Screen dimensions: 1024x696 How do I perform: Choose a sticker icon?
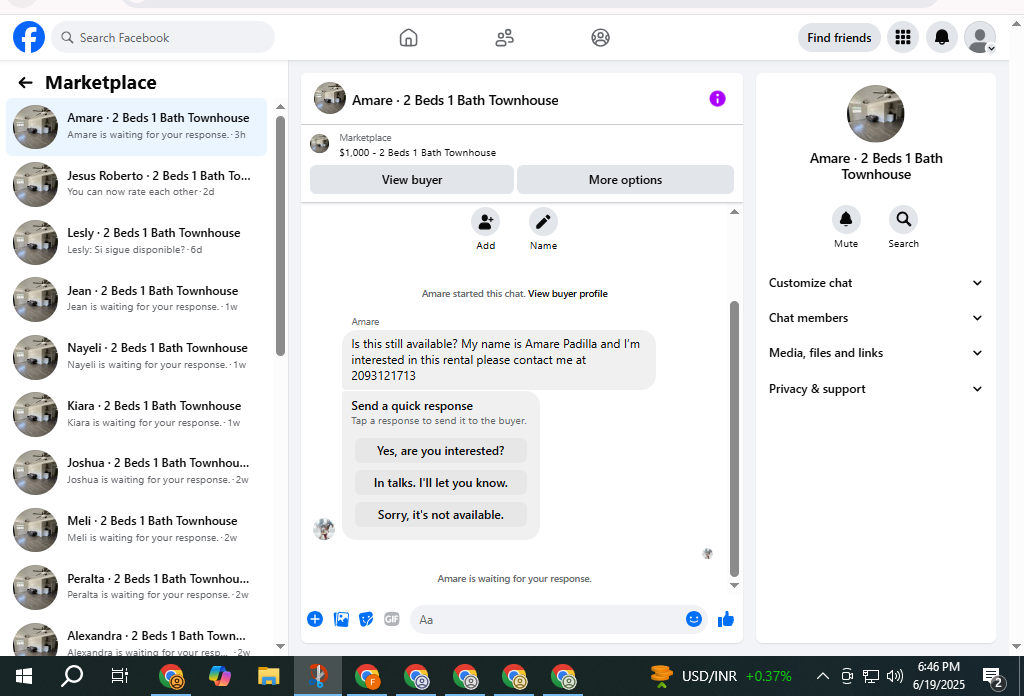pyautogui.click(x=366, y=619)
